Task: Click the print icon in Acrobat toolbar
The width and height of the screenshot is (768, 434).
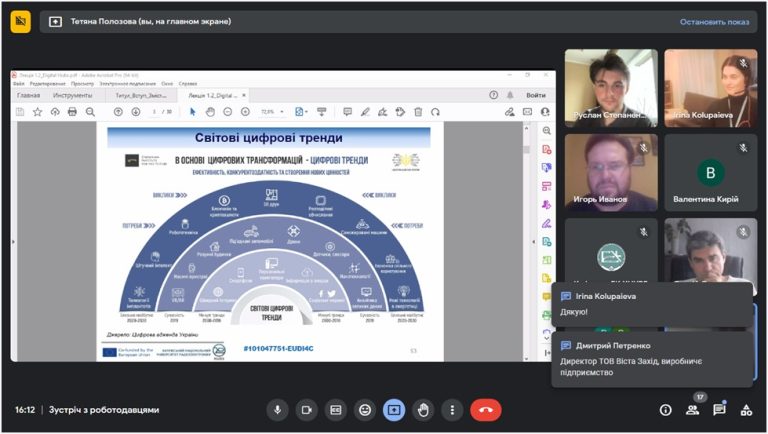Action: (72, 112)
